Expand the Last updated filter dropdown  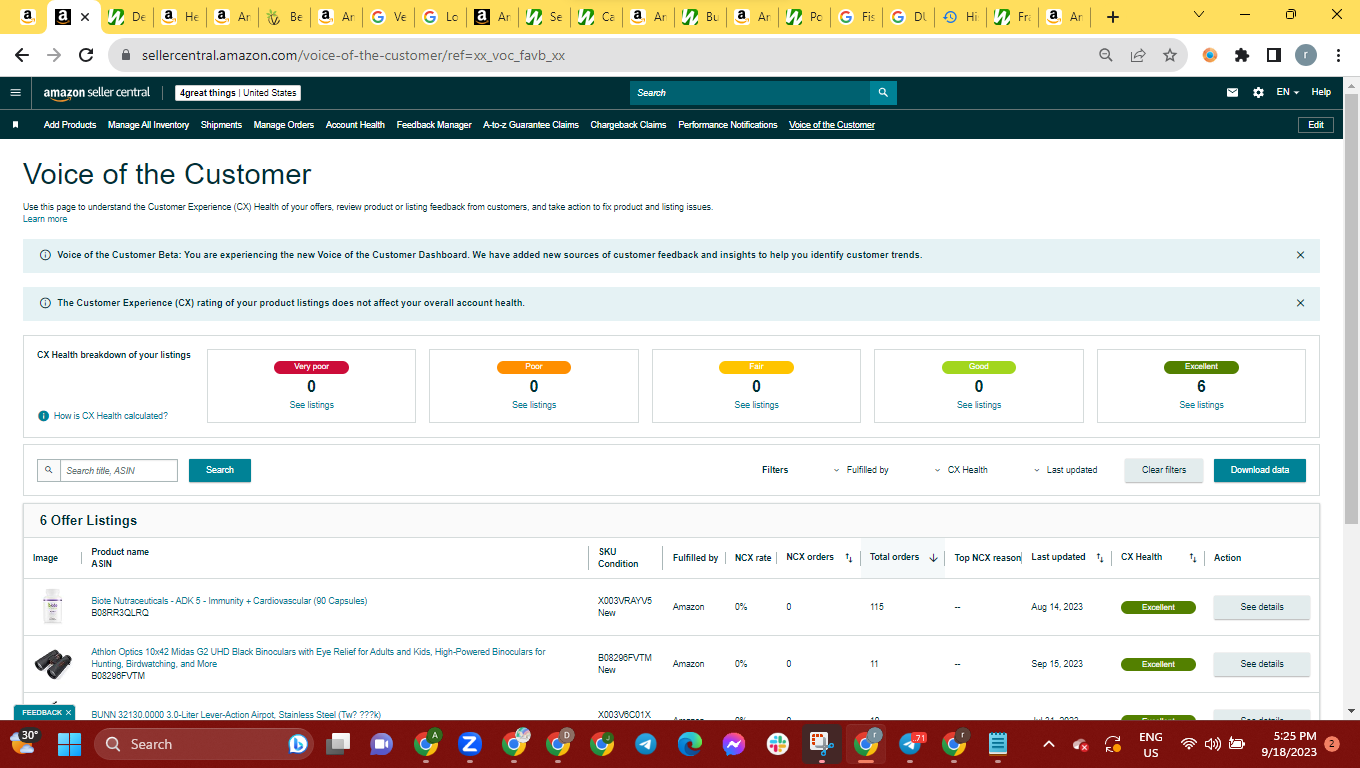(1066, 470)
